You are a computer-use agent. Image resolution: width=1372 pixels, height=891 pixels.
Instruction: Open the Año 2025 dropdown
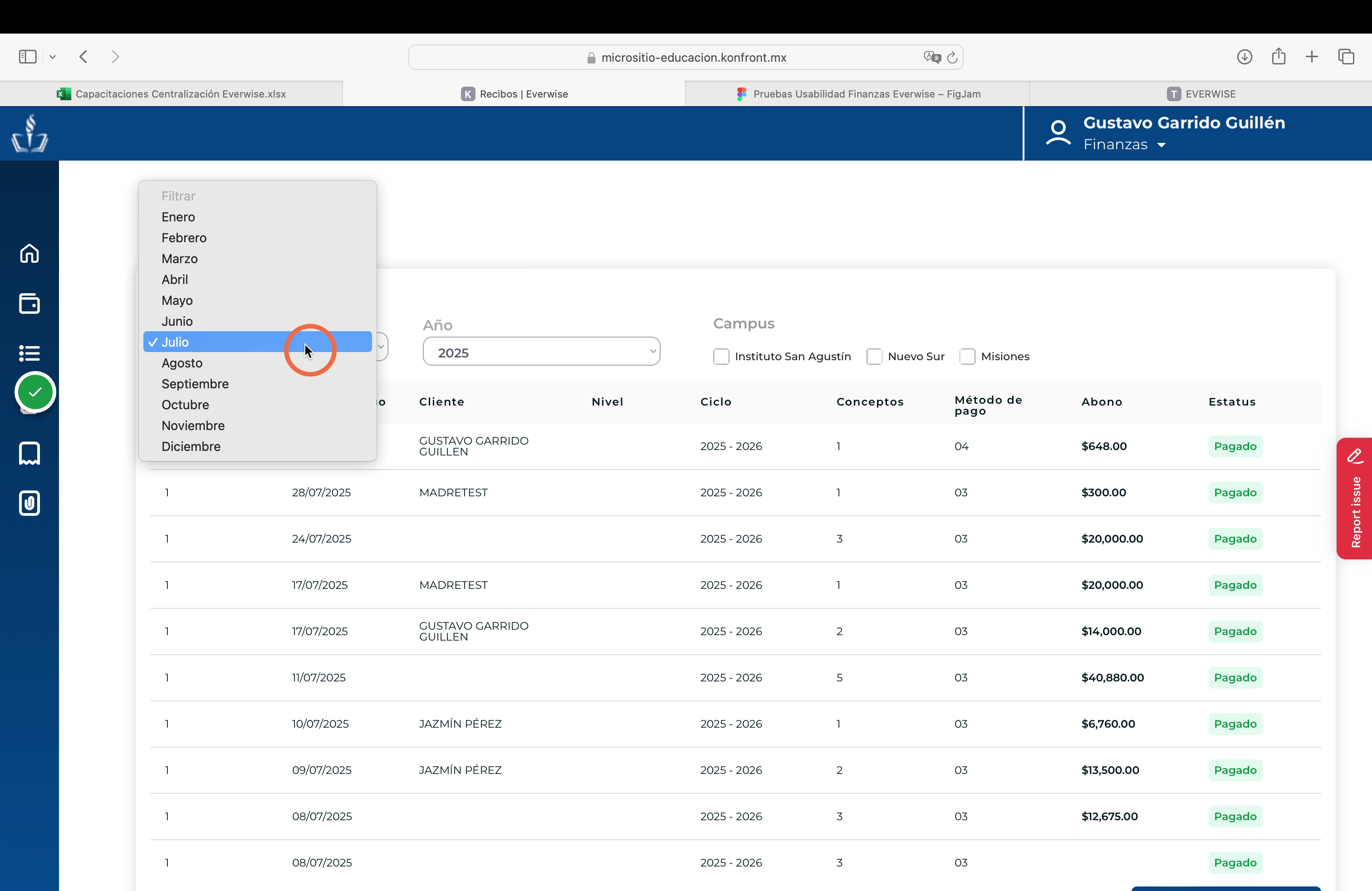click(541, 352)
